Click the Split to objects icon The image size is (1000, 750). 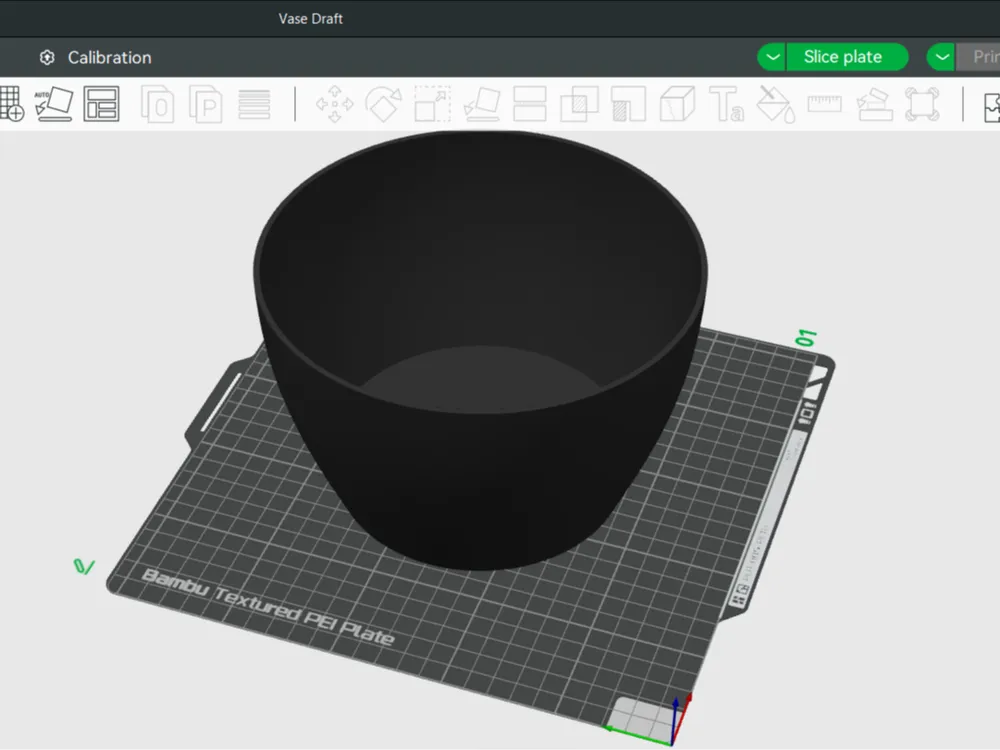click(158, 103)
